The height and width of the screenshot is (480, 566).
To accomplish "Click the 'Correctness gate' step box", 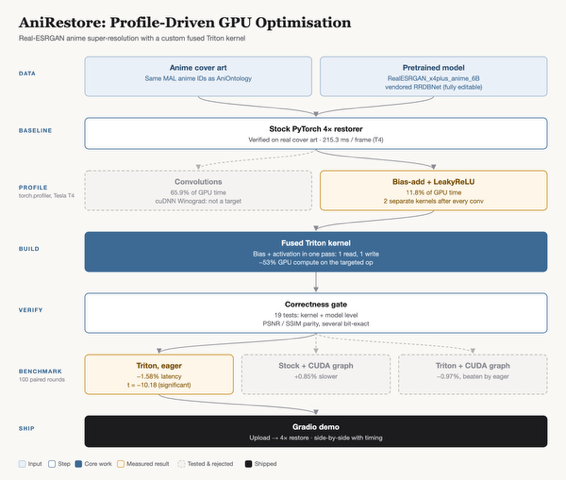I will click(316, 313).
